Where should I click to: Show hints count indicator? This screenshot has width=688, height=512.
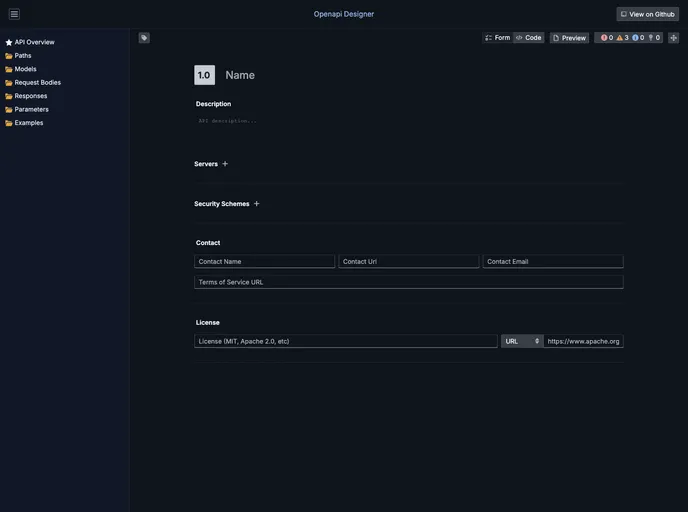tap(654, 38)
